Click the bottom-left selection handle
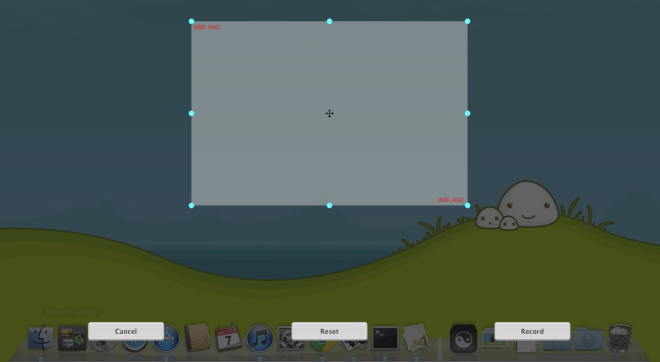Image resolution: width=660 pixels, height=362 pixels. (x=192, y=205)
